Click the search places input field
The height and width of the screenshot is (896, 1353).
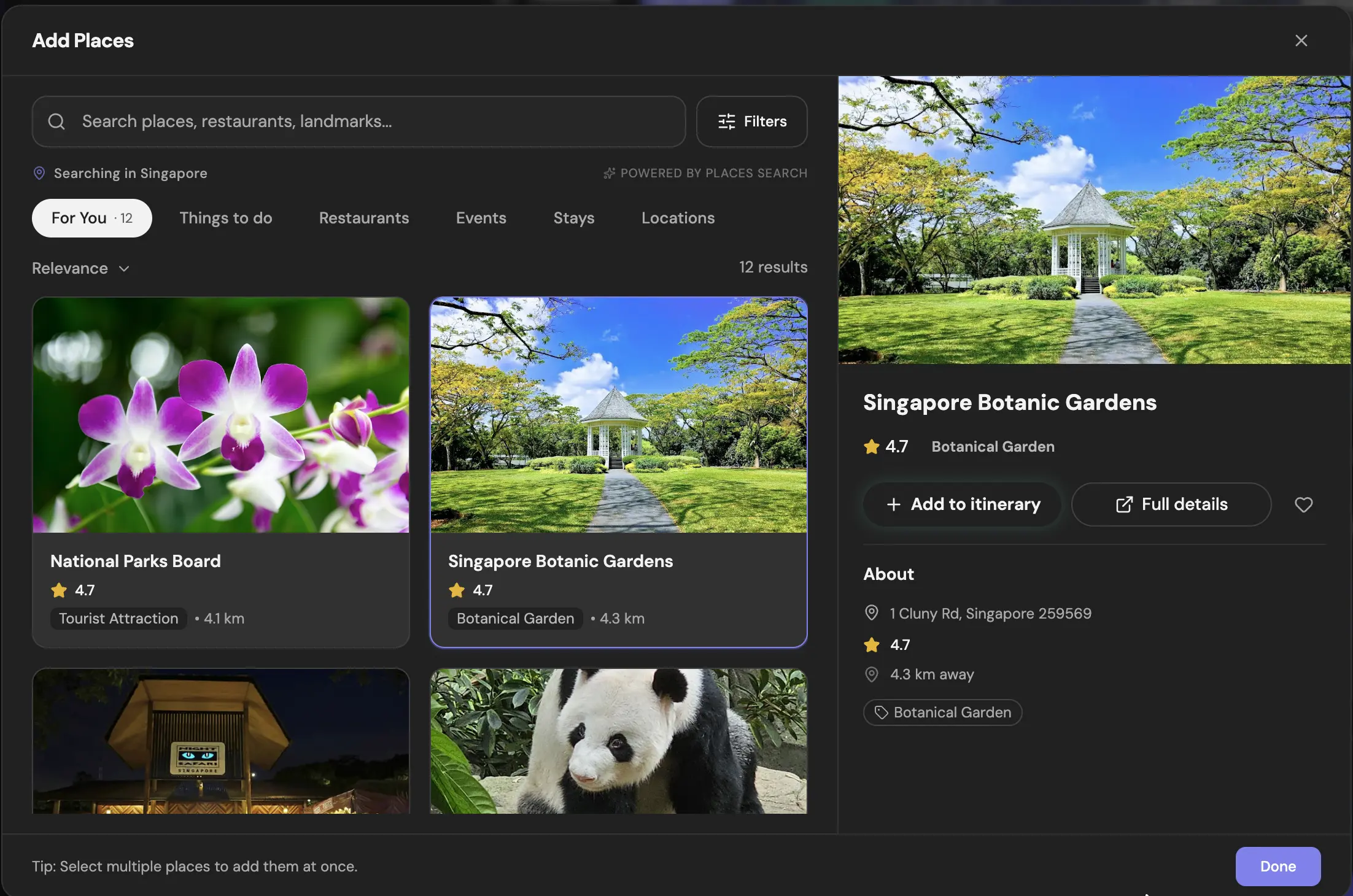(x=359, y=122)
